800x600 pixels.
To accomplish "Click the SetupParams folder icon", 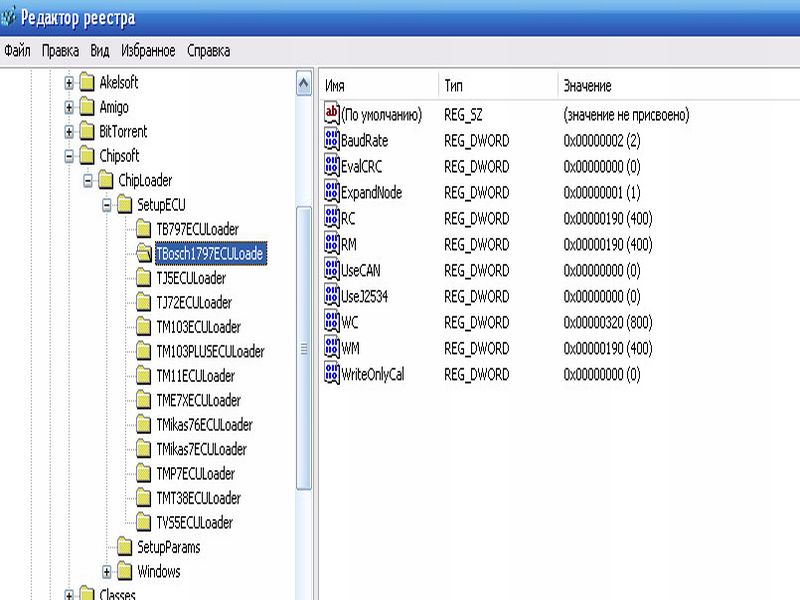I will (124, 547).
